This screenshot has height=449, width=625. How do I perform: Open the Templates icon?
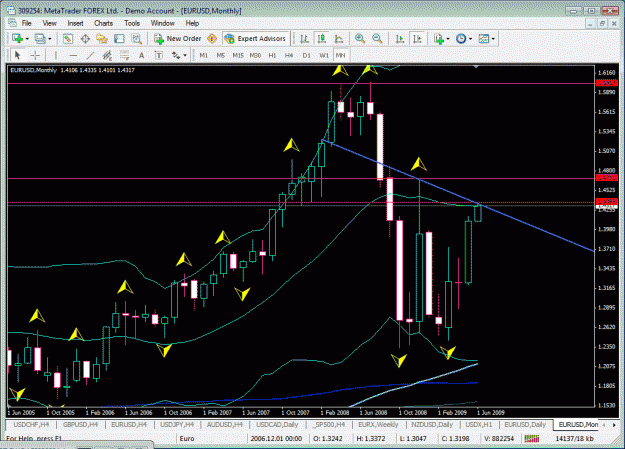[483, 39]
